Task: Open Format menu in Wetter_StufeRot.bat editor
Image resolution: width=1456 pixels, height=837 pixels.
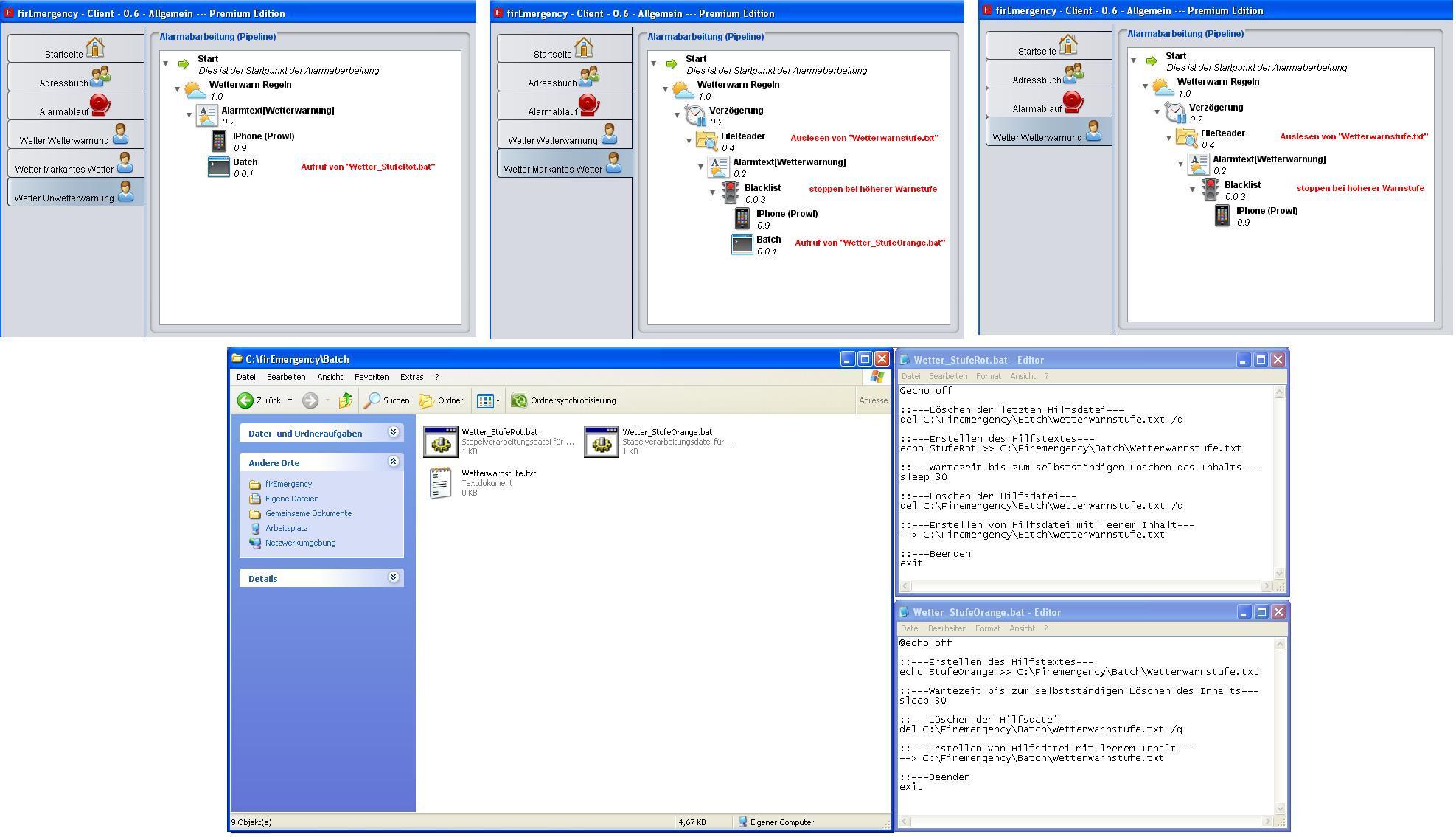Action: pos(988,376)
